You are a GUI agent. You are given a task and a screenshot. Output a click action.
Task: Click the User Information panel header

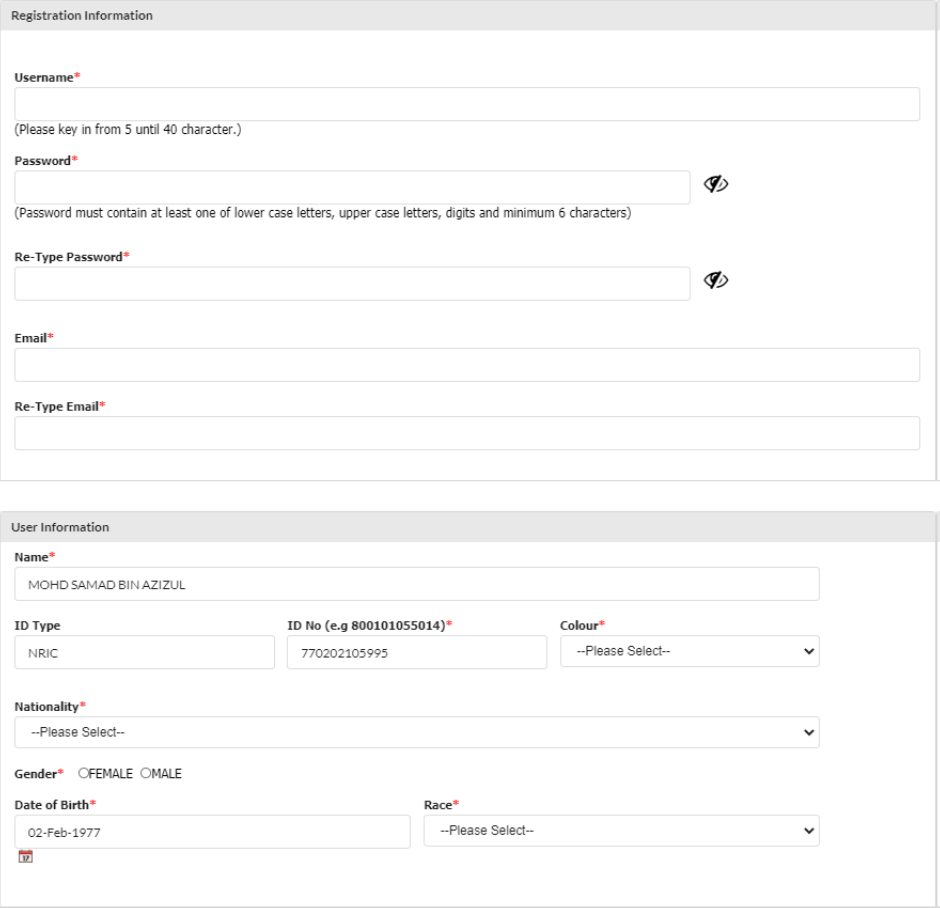pyautogui.click(x=62, y=527)
